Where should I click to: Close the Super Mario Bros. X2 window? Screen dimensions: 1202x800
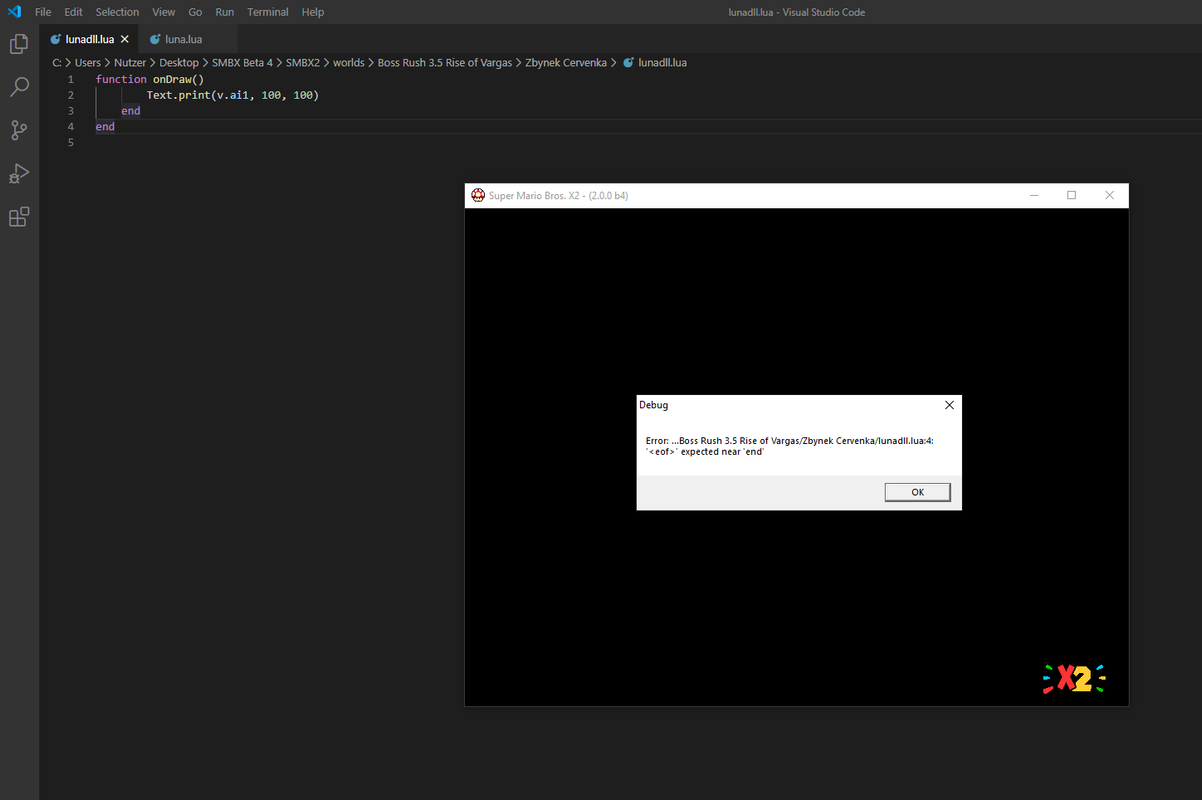tap(1109, 195)
